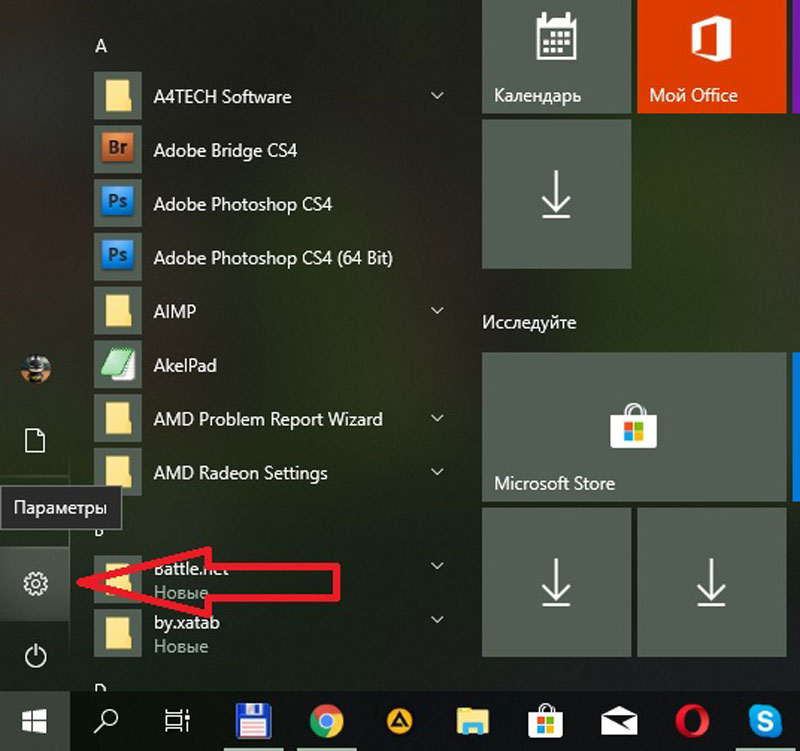Open Microsoft Store from the taskbar
The width and height of the screenshot is (800, 751).
pyautogui.click(x=545, y=721)
